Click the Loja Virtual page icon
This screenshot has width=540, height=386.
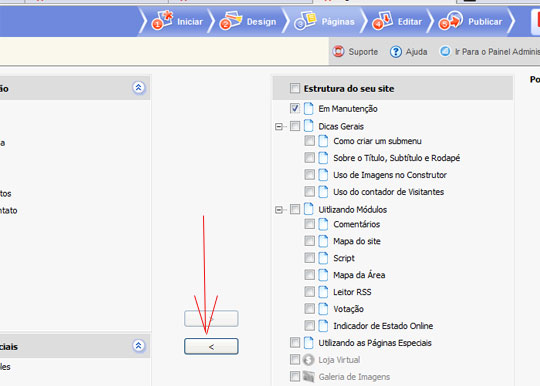(x=309, y=360)
